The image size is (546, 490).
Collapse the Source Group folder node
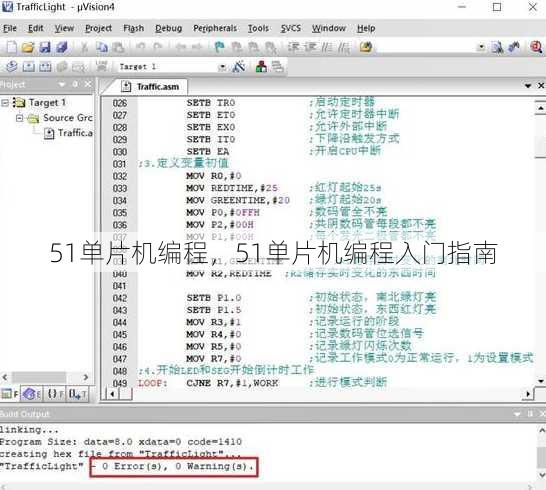(x=20, y=118)
